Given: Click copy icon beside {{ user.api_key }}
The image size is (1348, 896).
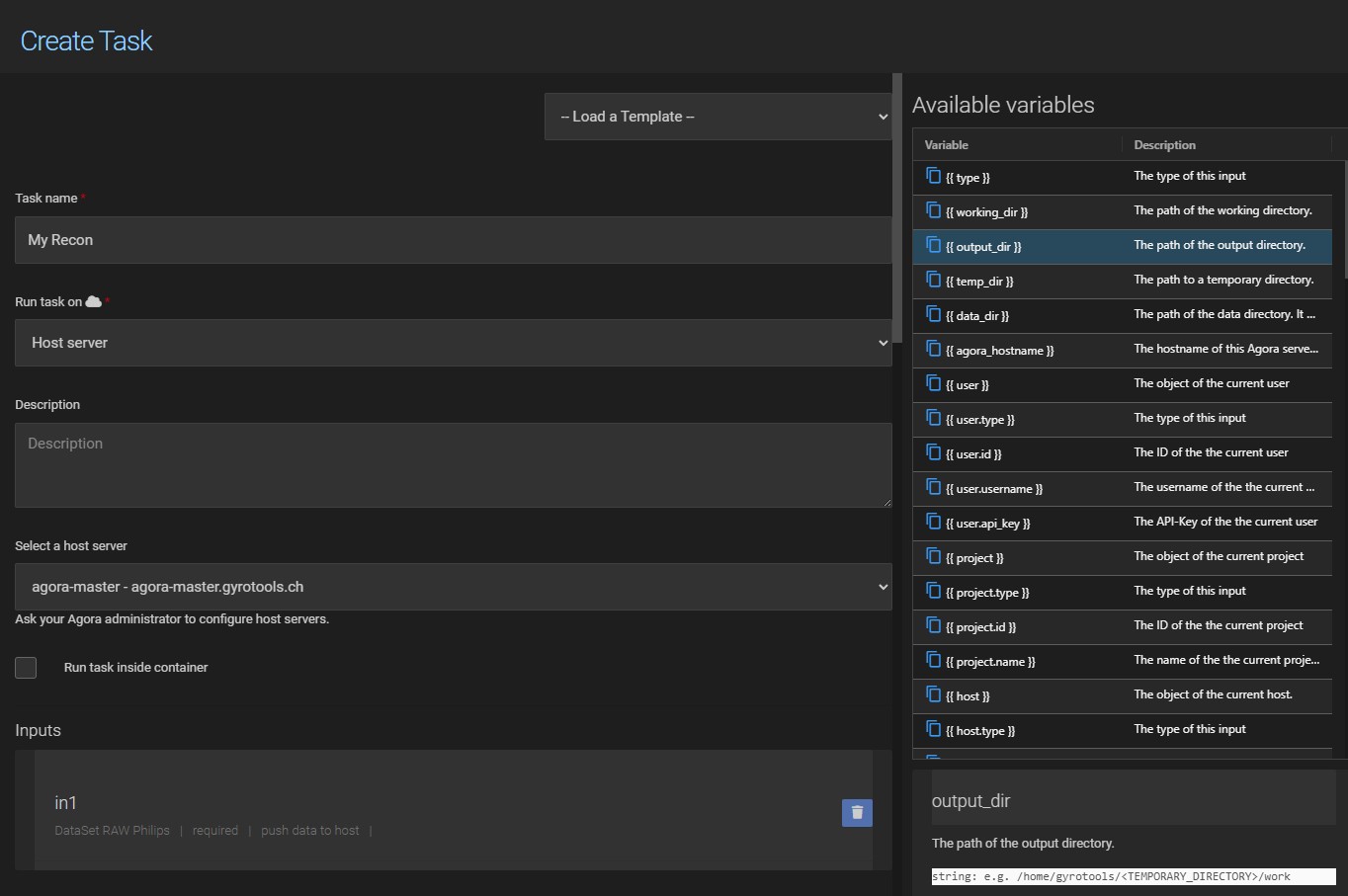Looking at the screenshot, I should pos(933,522).
